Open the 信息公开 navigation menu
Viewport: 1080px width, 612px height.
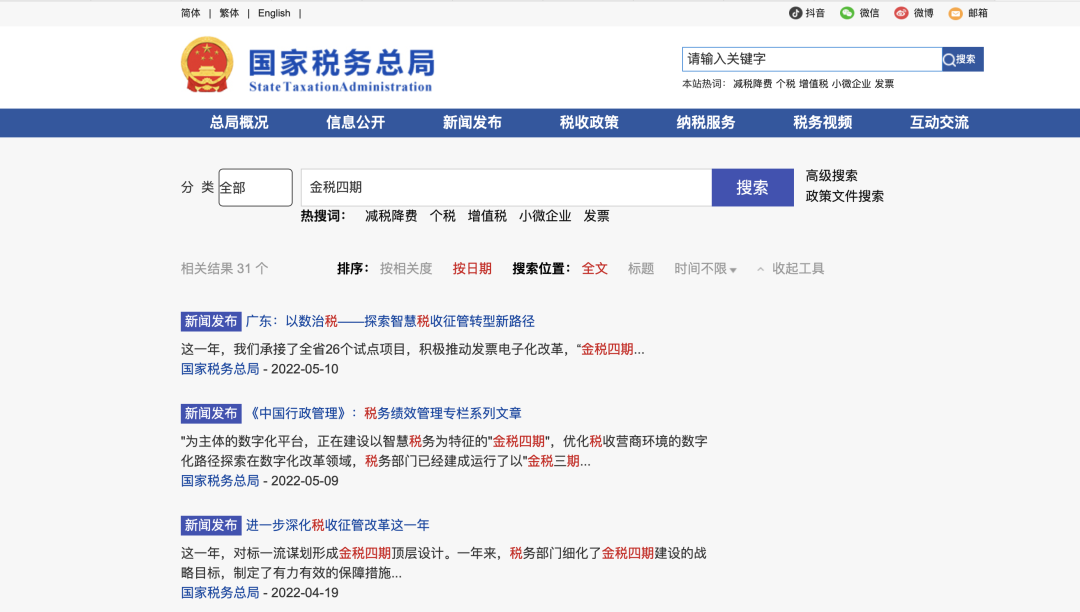click(356, 122)
